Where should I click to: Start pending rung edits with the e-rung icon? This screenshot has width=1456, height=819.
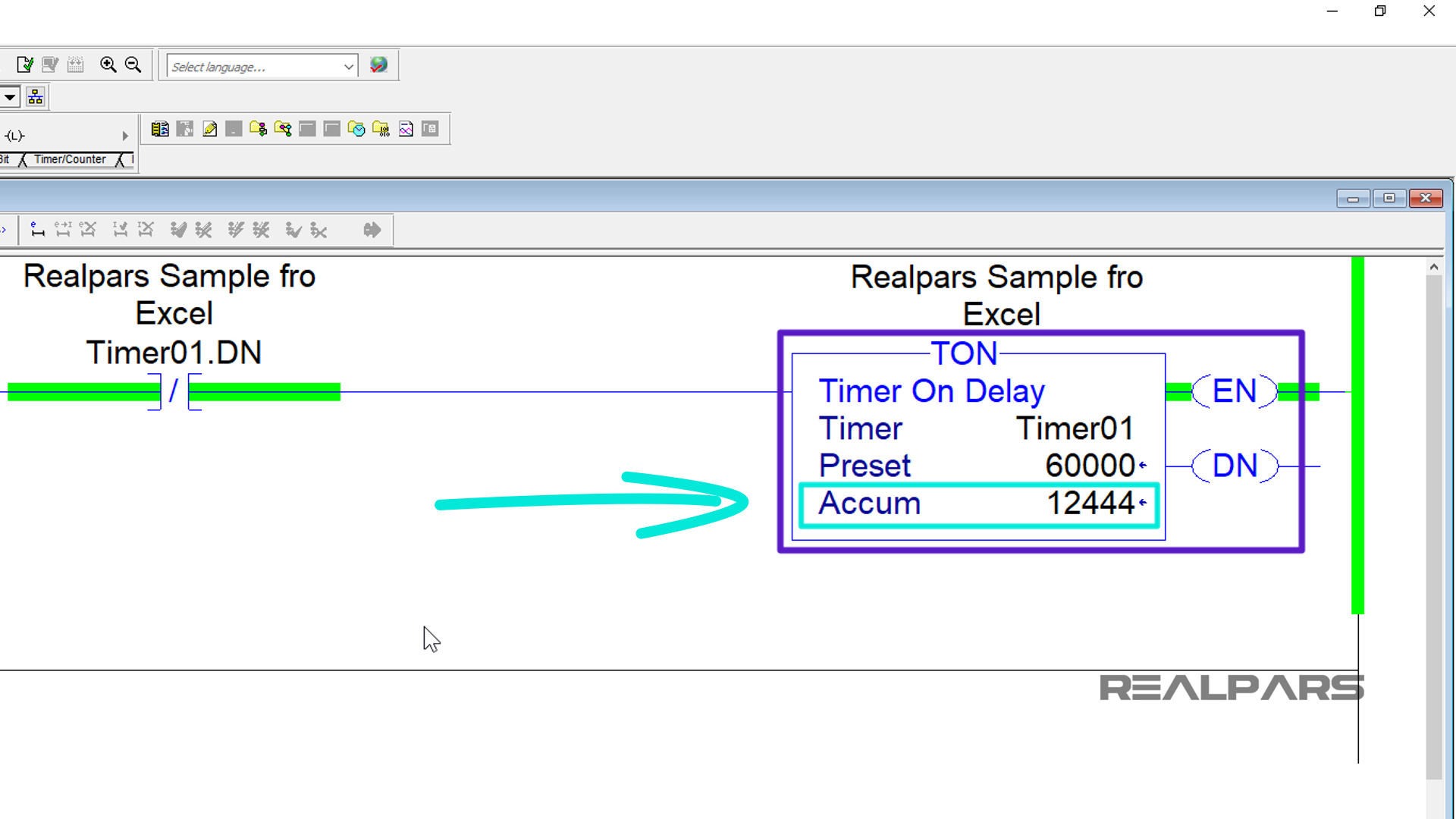(36, 230)
